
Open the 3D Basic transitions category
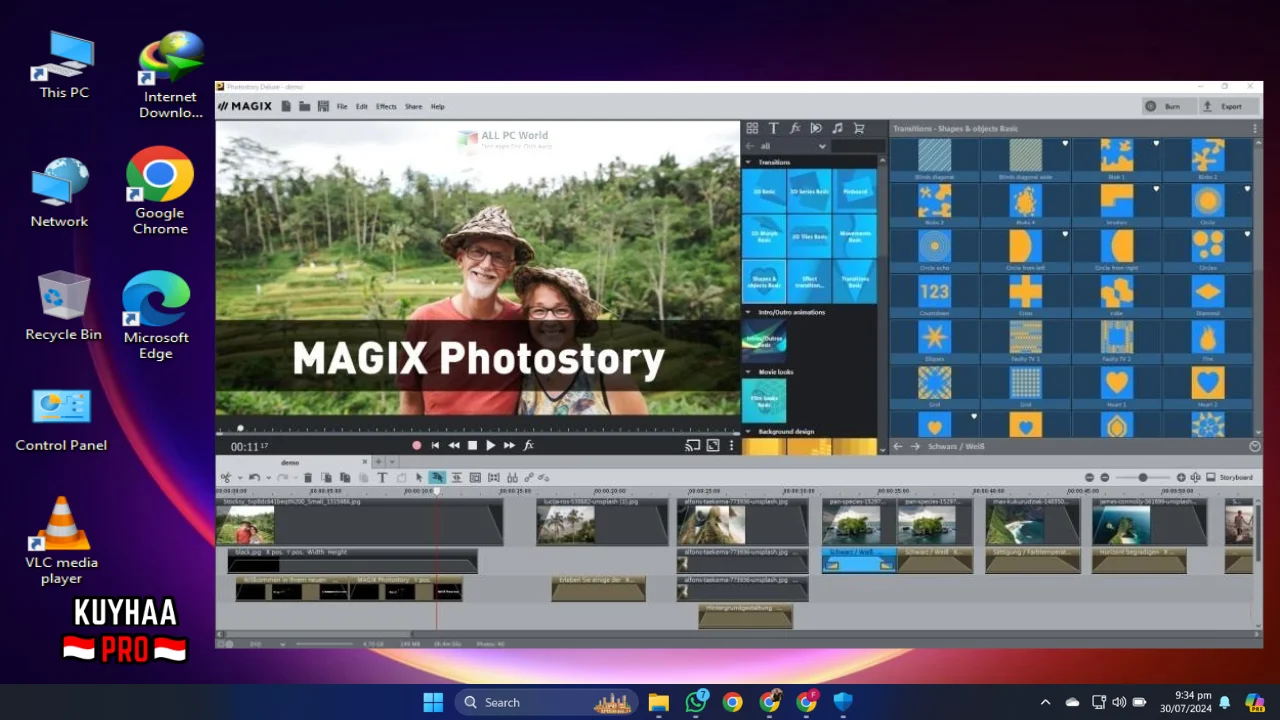click(764, 190)
